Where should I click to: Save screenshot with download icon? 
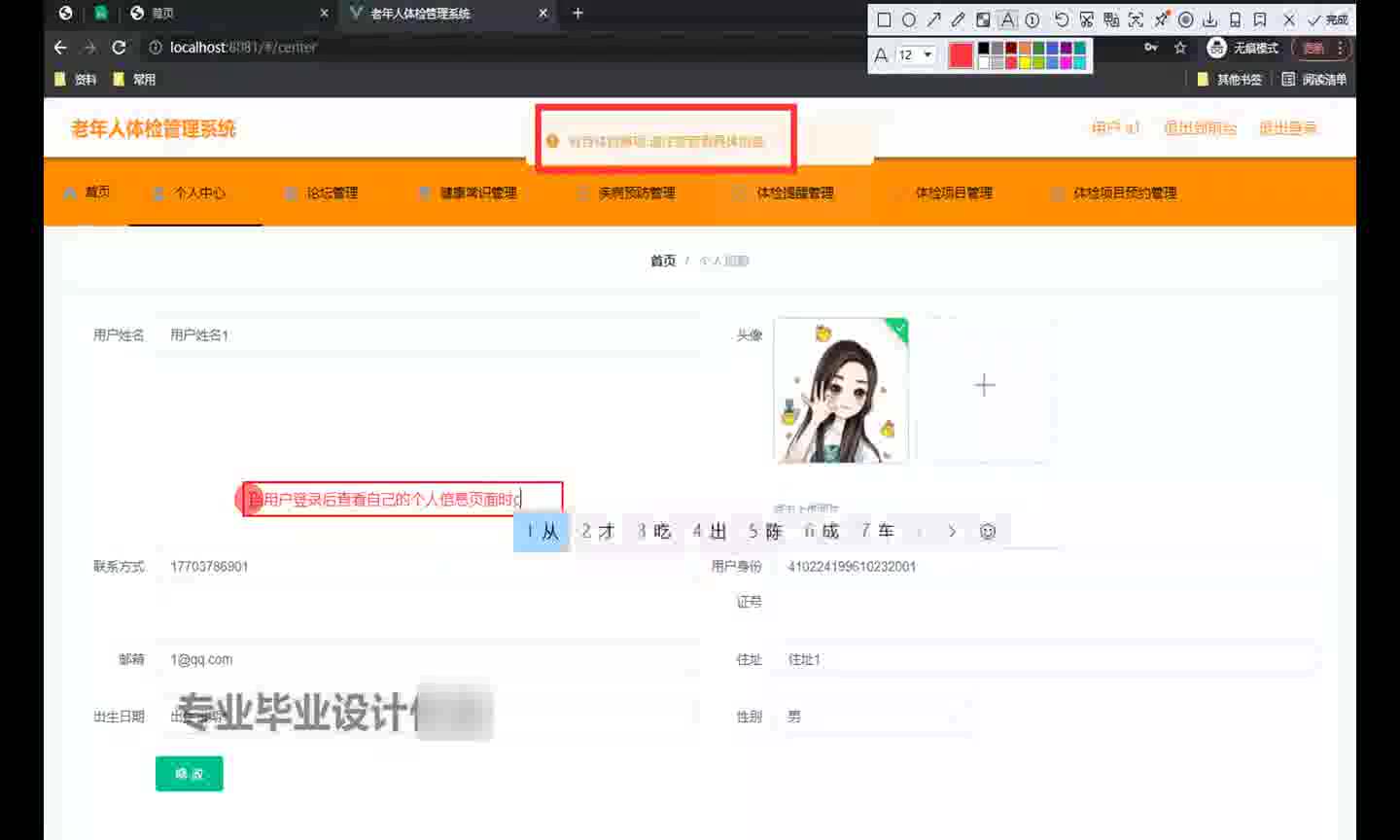(1210, 19)
